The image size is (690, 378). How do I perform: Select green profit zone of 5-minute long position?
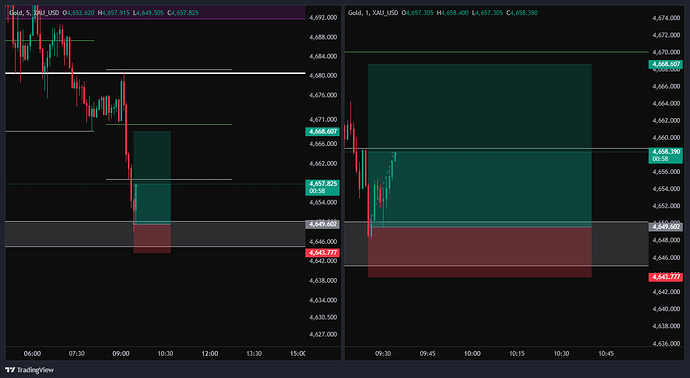152,178
